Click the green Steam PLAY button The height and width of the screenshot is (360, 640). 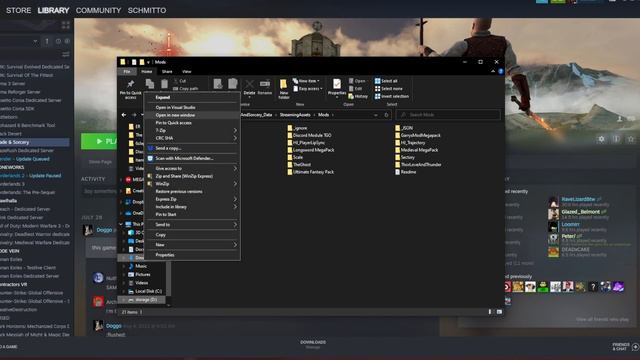(x=99, y=141)
